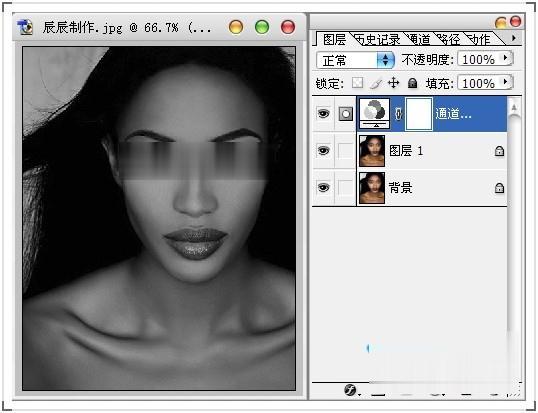The height and width of the screenshot is (413, 538).
Task: Click the lock all padlock icon
Action: click(x=412, y=83)
